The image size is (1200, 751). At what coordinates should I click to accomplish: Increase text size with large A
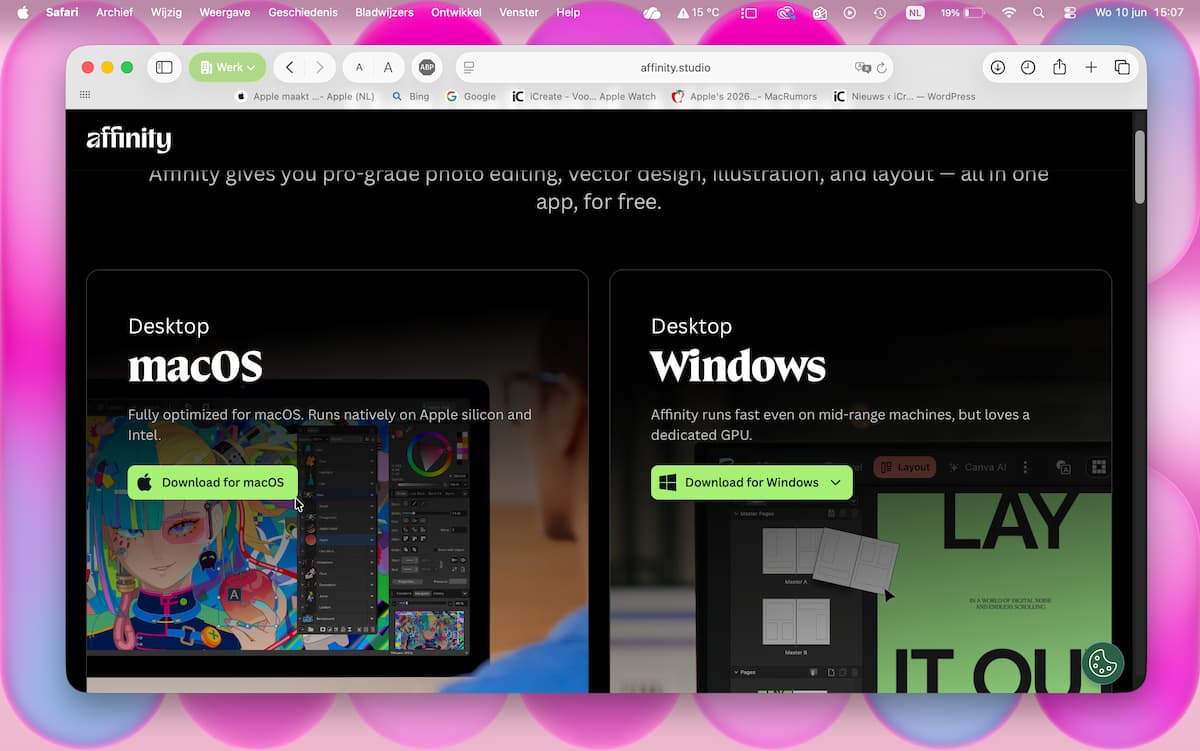[x=388, y=67]
